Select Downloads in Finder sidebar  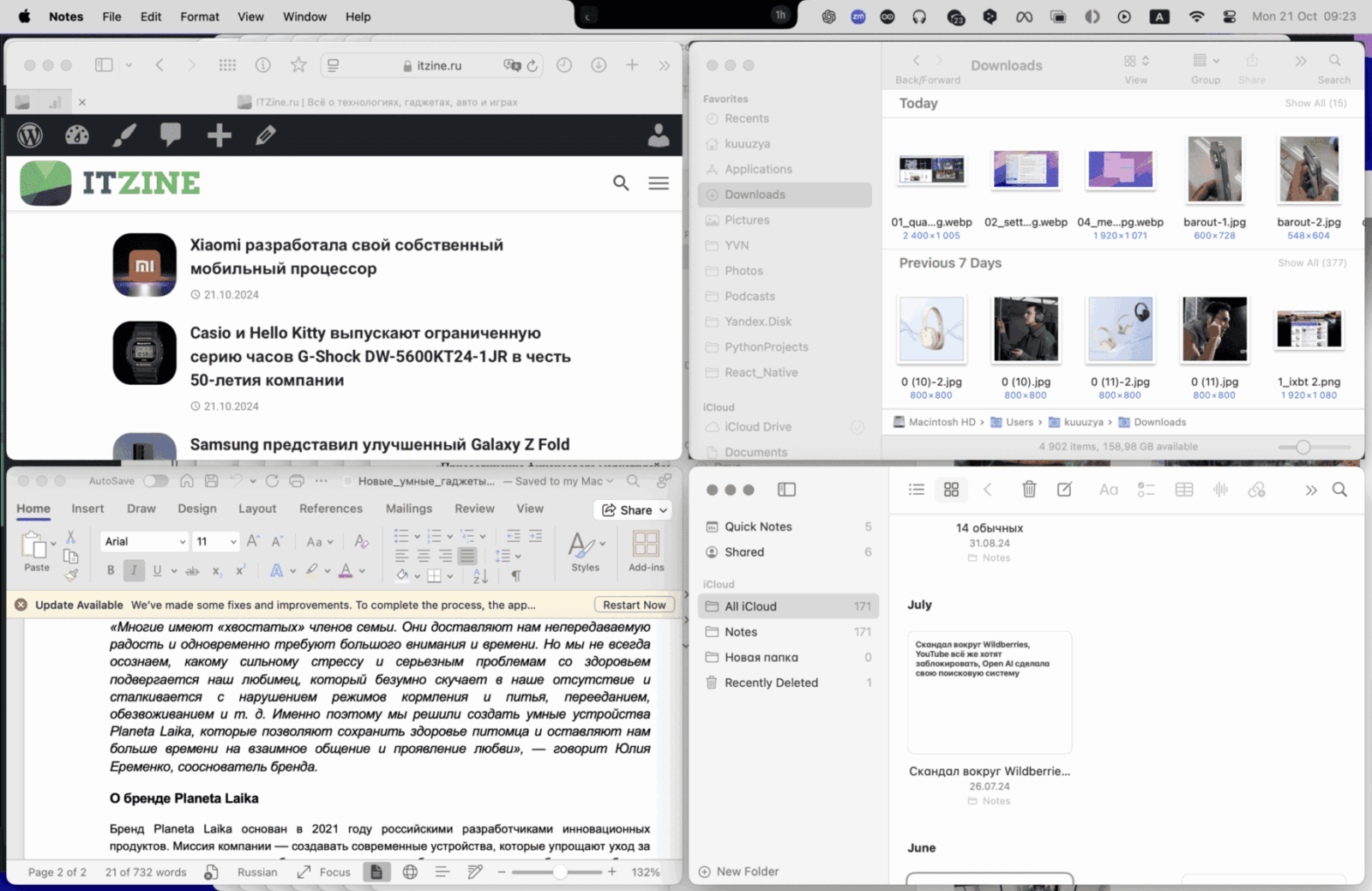click(785, 195)
